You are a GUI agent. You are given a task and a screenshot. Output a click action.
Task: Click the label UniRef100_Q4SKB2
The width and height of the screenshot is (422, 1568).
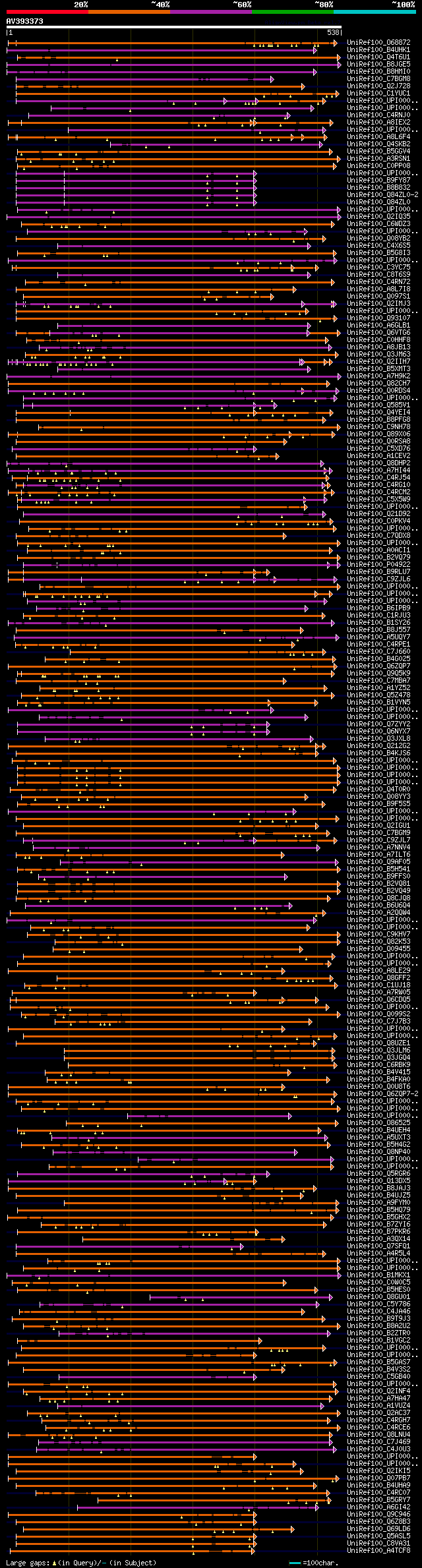378,144
